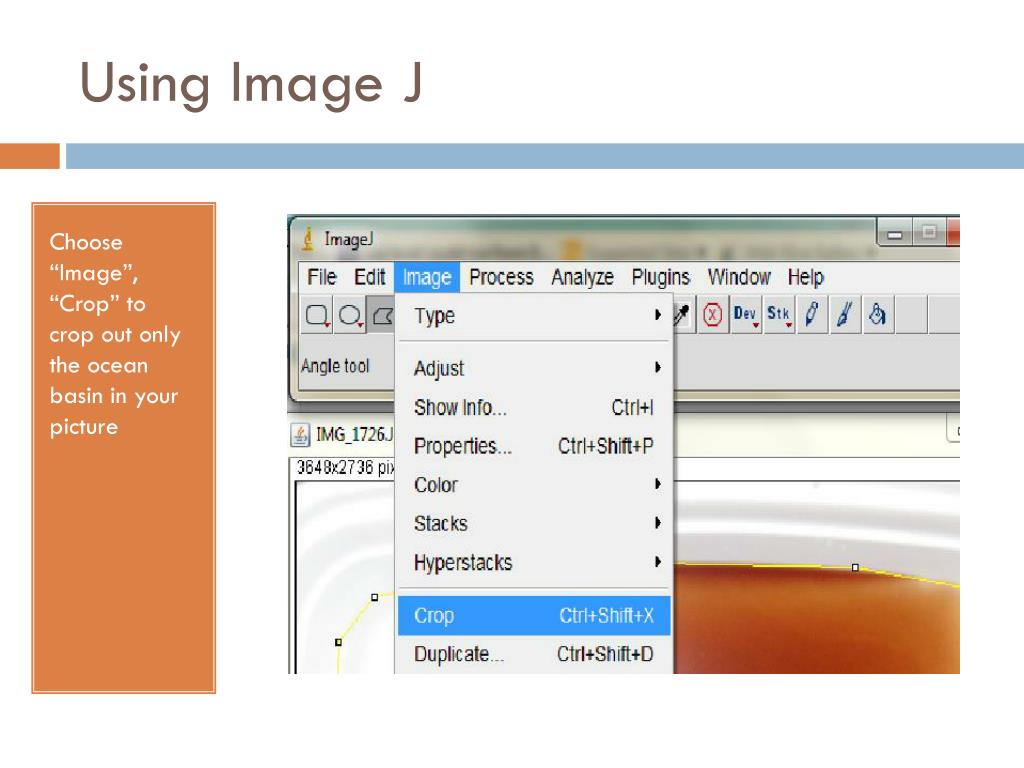Select the Polygon selection tool
Image resolution: width=1024 pixels, height=768 pixels.
[381, 315]
